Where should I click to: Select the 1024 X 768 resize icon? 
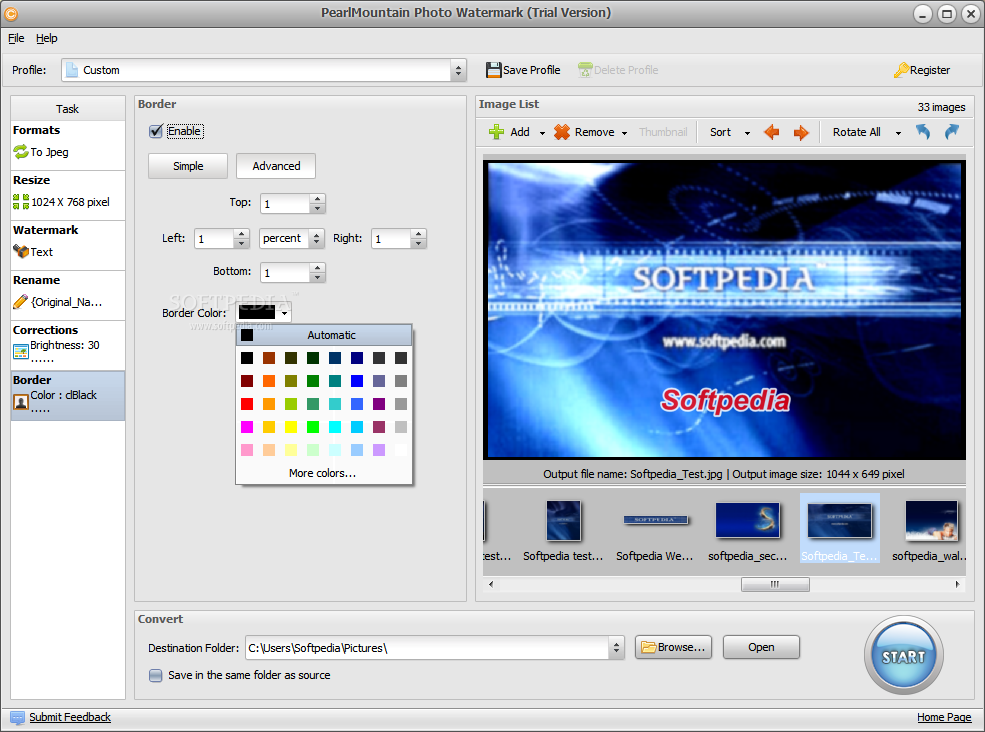pyautogui.click(x=21, y=201)
